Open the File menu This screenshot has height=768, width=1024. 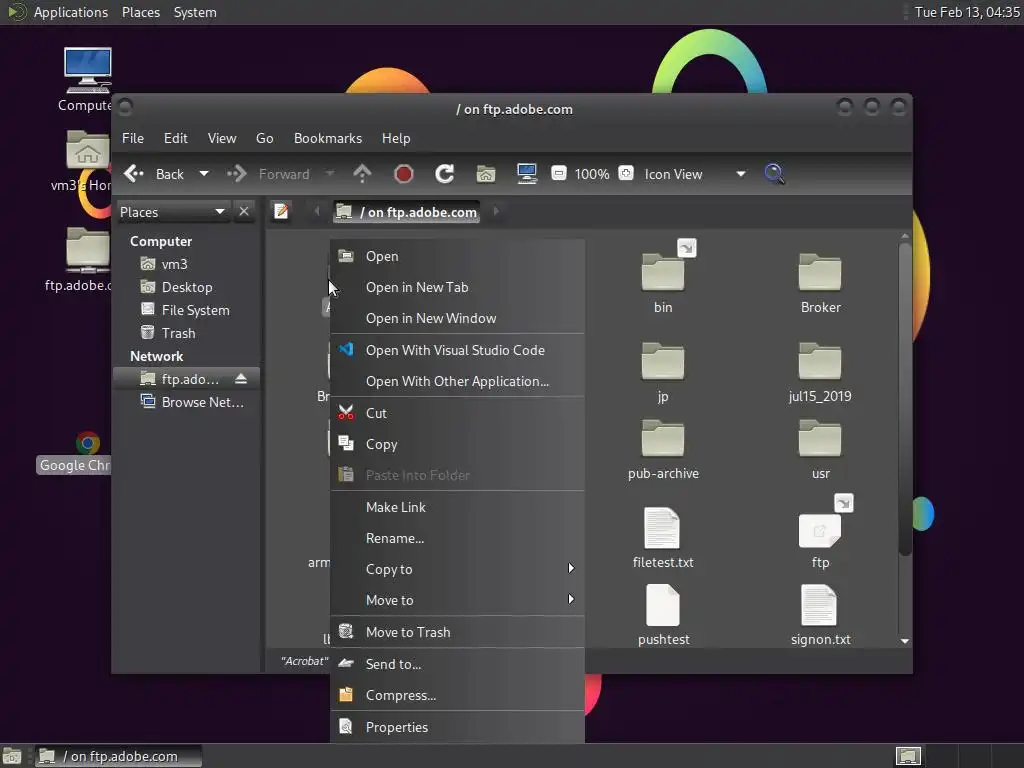[x=133, y=138]
